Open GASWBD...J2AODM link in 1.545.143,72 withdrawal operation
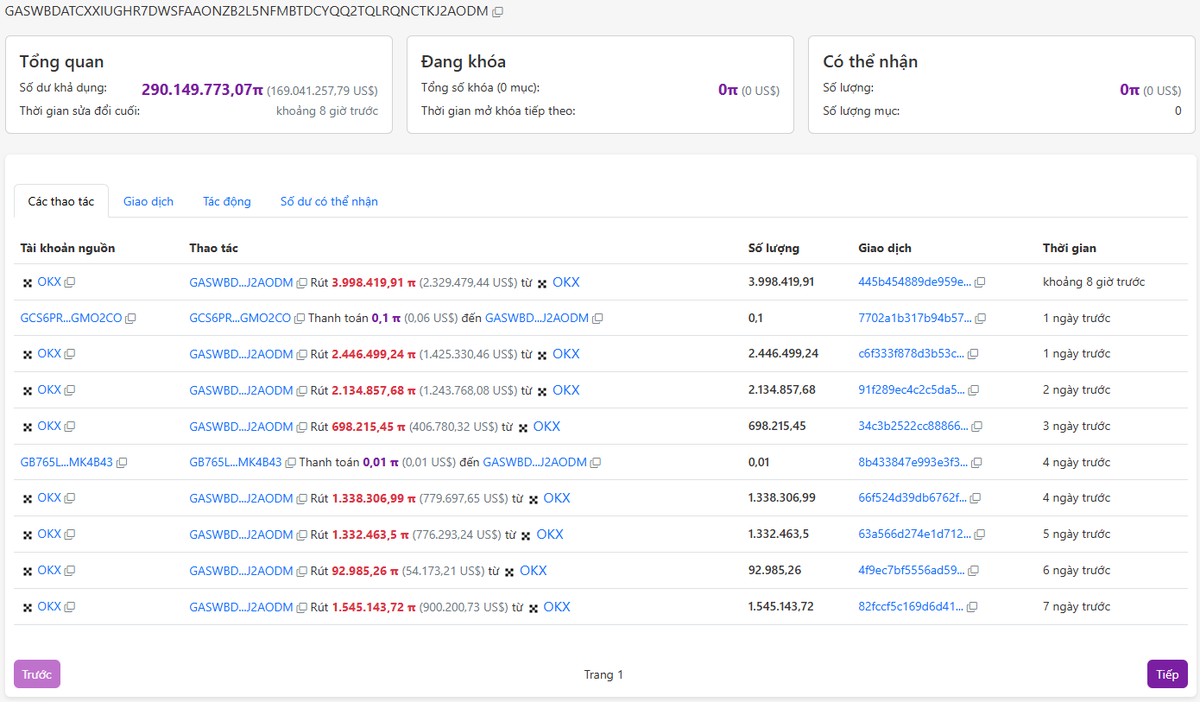Image resolution: width=1200 pixels, height=702 pixels. coord(241,607)
